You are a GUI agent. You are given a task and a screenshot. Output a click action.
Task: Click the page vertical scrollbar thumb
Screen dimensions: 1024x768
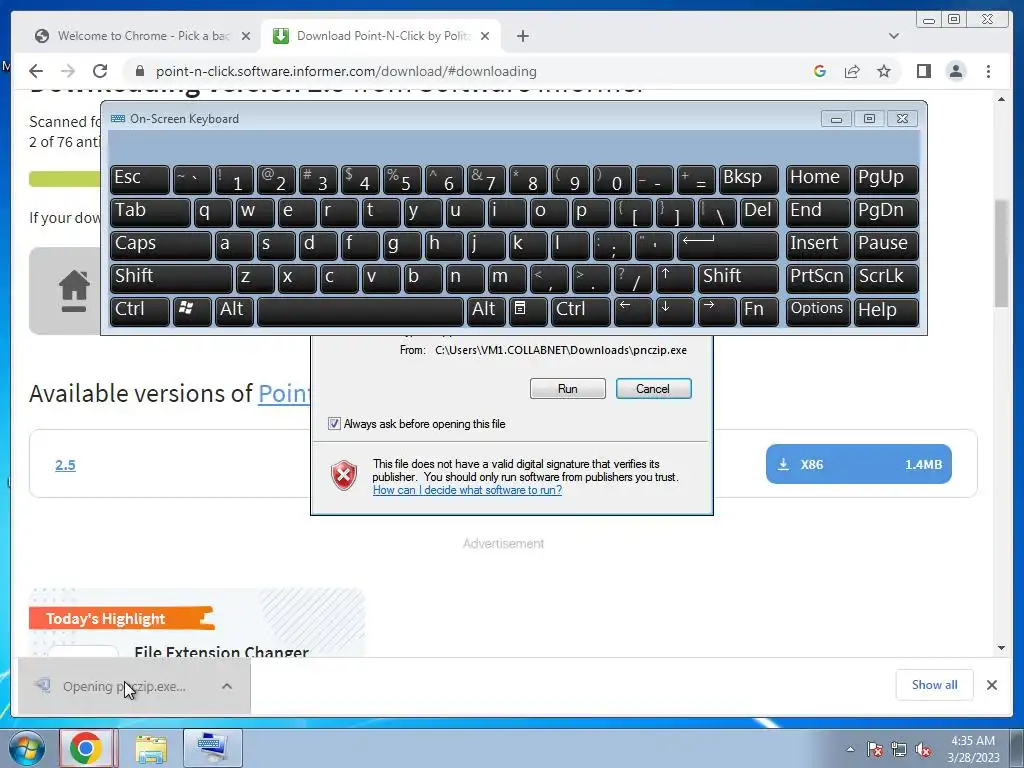point(1001,253)
